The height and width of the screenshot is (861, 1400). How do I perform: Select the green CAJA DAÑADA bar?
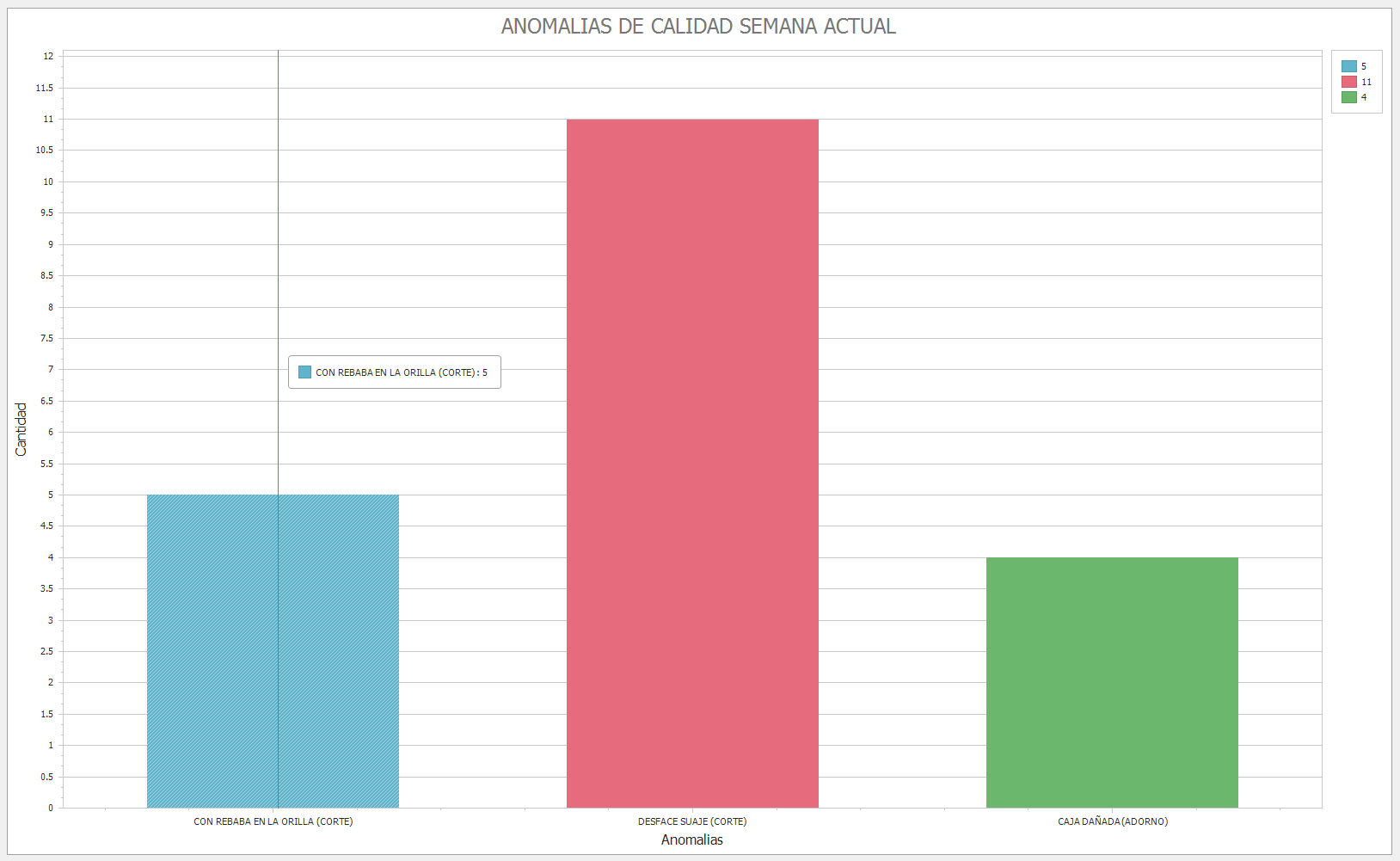1112,682
